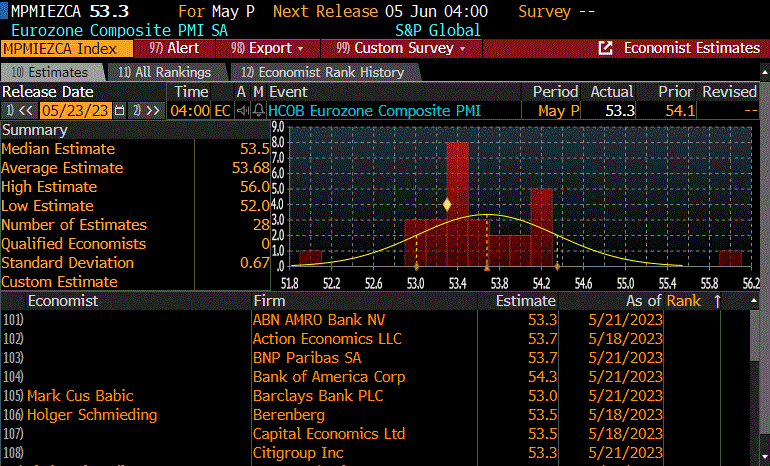Sort by the Firm column header
This screenshot has height=466, width=770.
[269, 301]
